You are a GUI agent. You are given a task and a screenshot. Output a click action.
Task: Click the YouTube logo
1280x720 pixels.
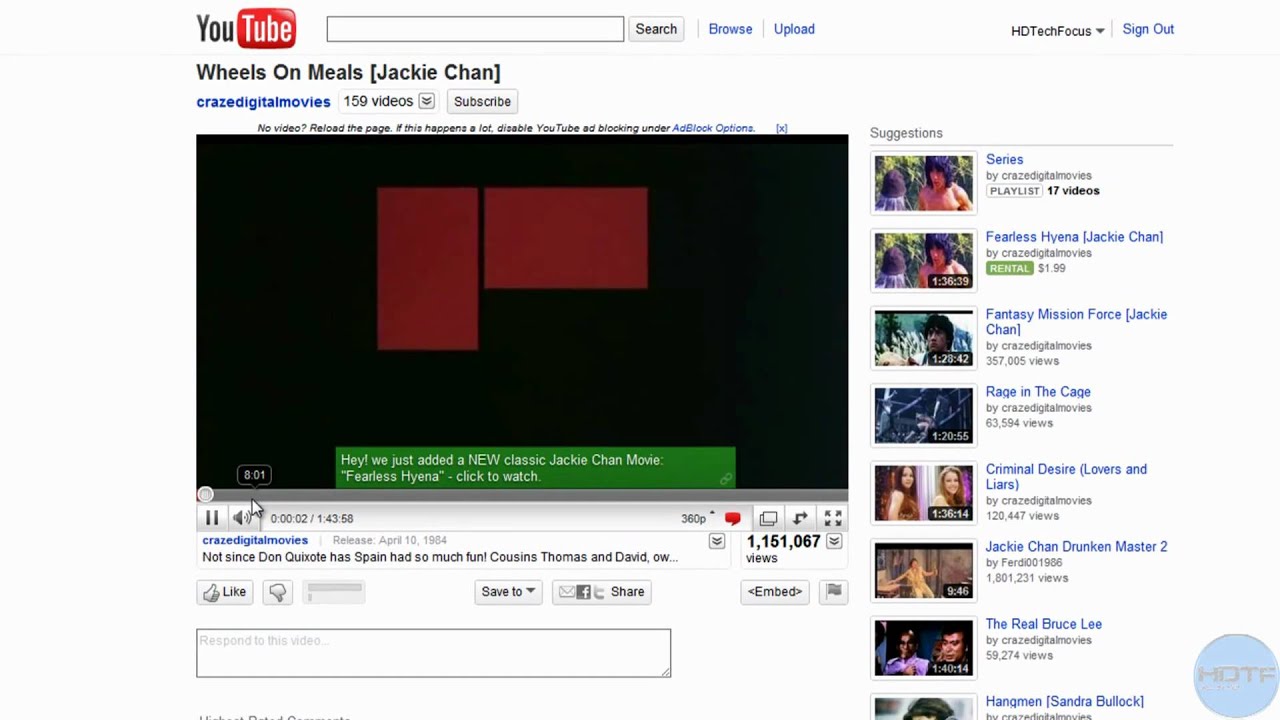point(246,29)
